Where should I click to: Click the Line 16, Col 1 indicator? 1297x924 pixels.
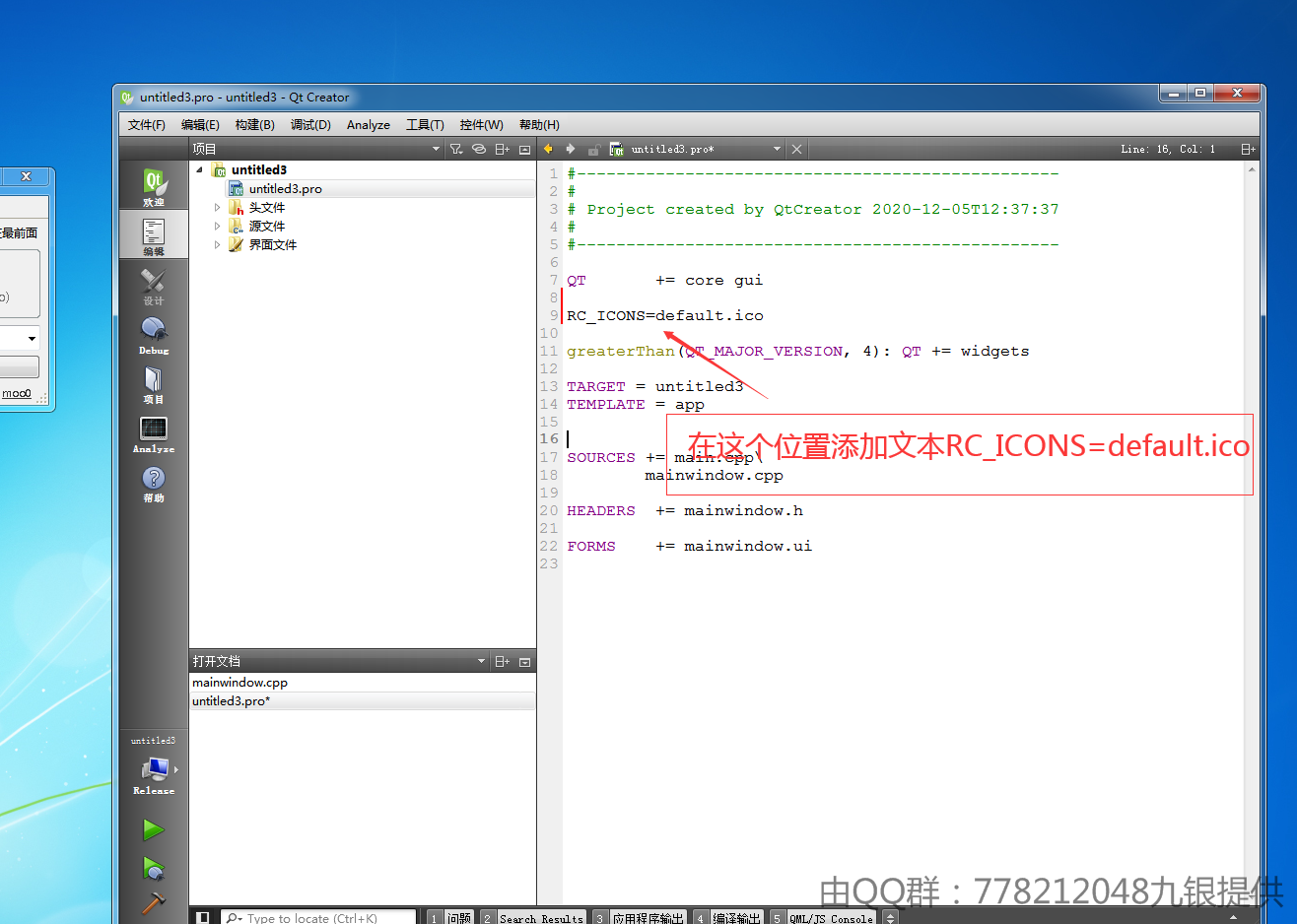coord(1168,149)
